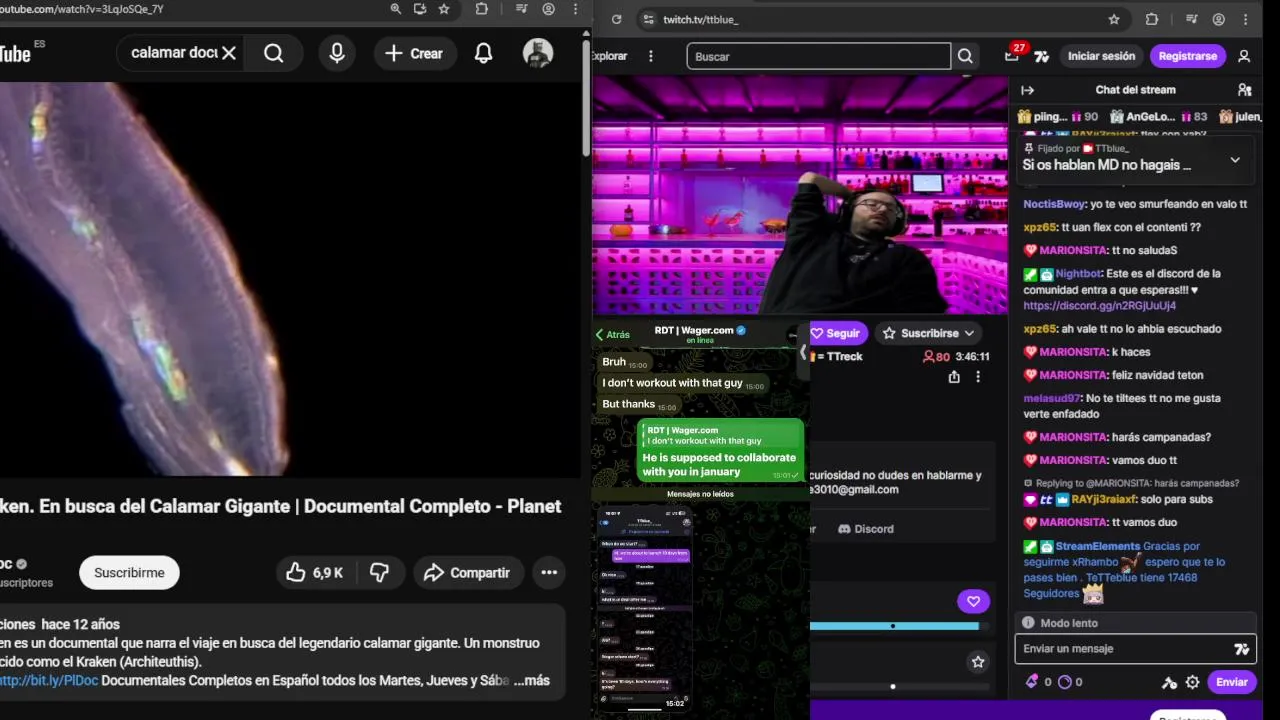Collapse the Twitch chat panel

1027,90
